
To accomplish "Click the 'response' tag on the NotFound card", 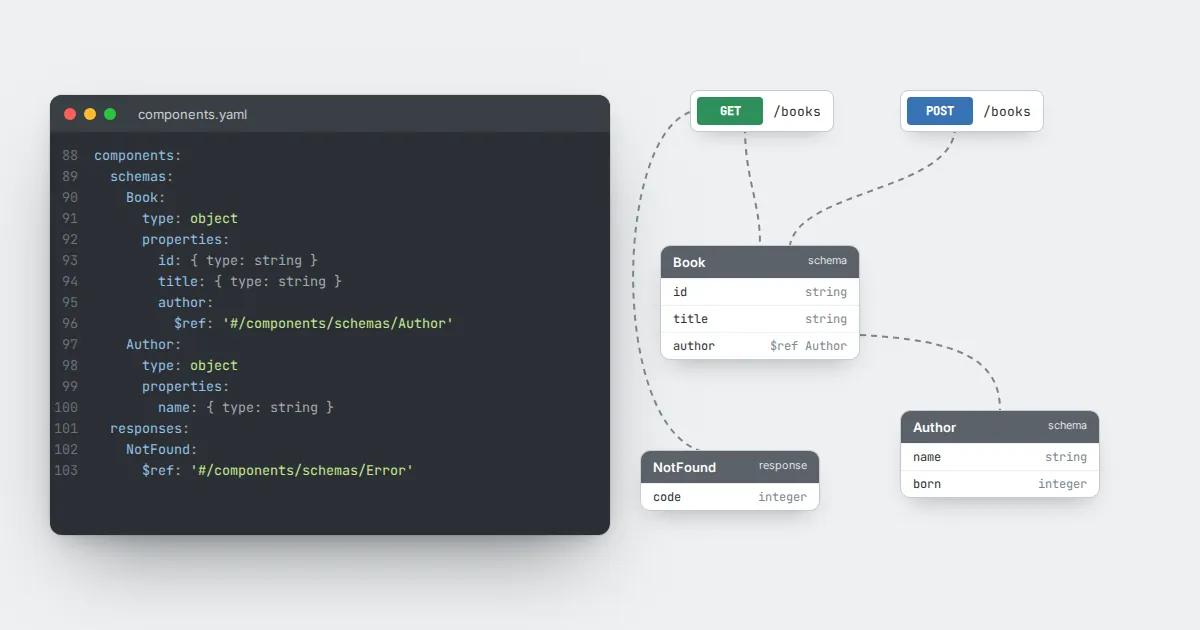I will point(783,466).
